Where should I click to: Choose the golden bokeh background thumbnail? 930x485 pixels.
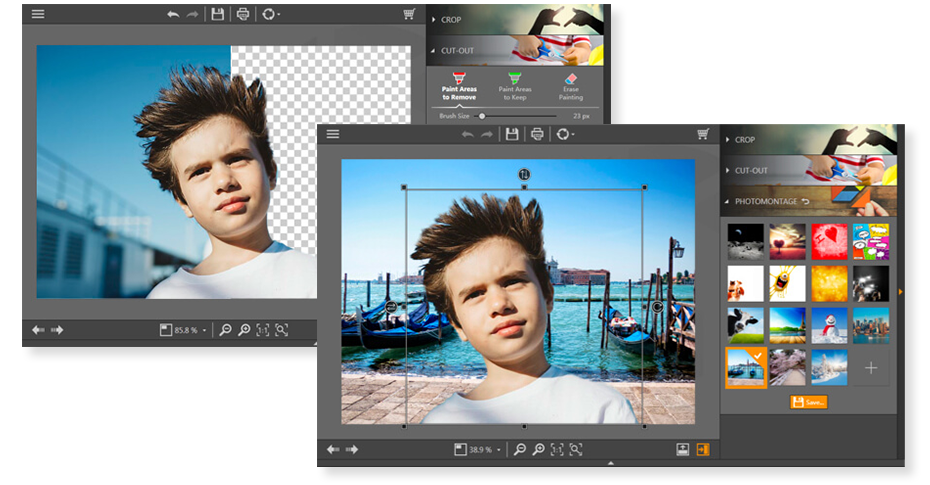click(x=829, y=283)
